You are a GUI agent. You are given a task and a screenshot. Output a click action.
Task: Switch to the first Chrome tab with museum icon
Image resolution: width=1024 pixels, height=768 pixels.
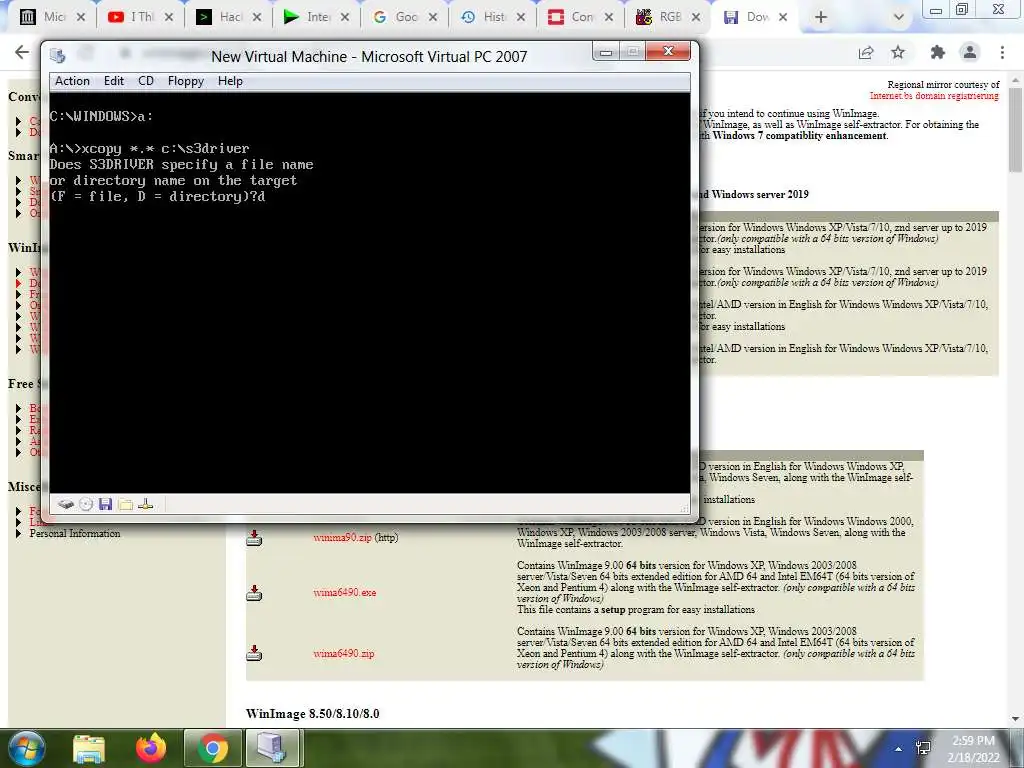coord(52,17)
